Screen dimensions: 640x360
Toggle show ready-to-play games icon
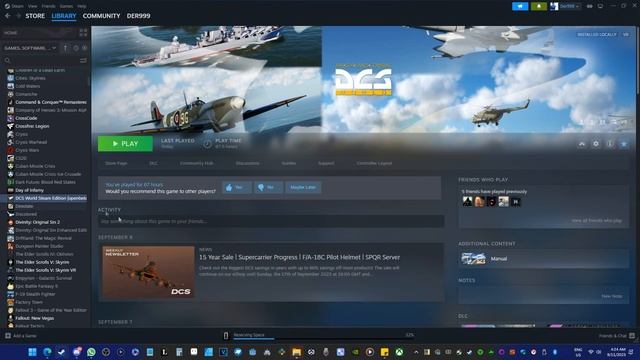[84, 48]
